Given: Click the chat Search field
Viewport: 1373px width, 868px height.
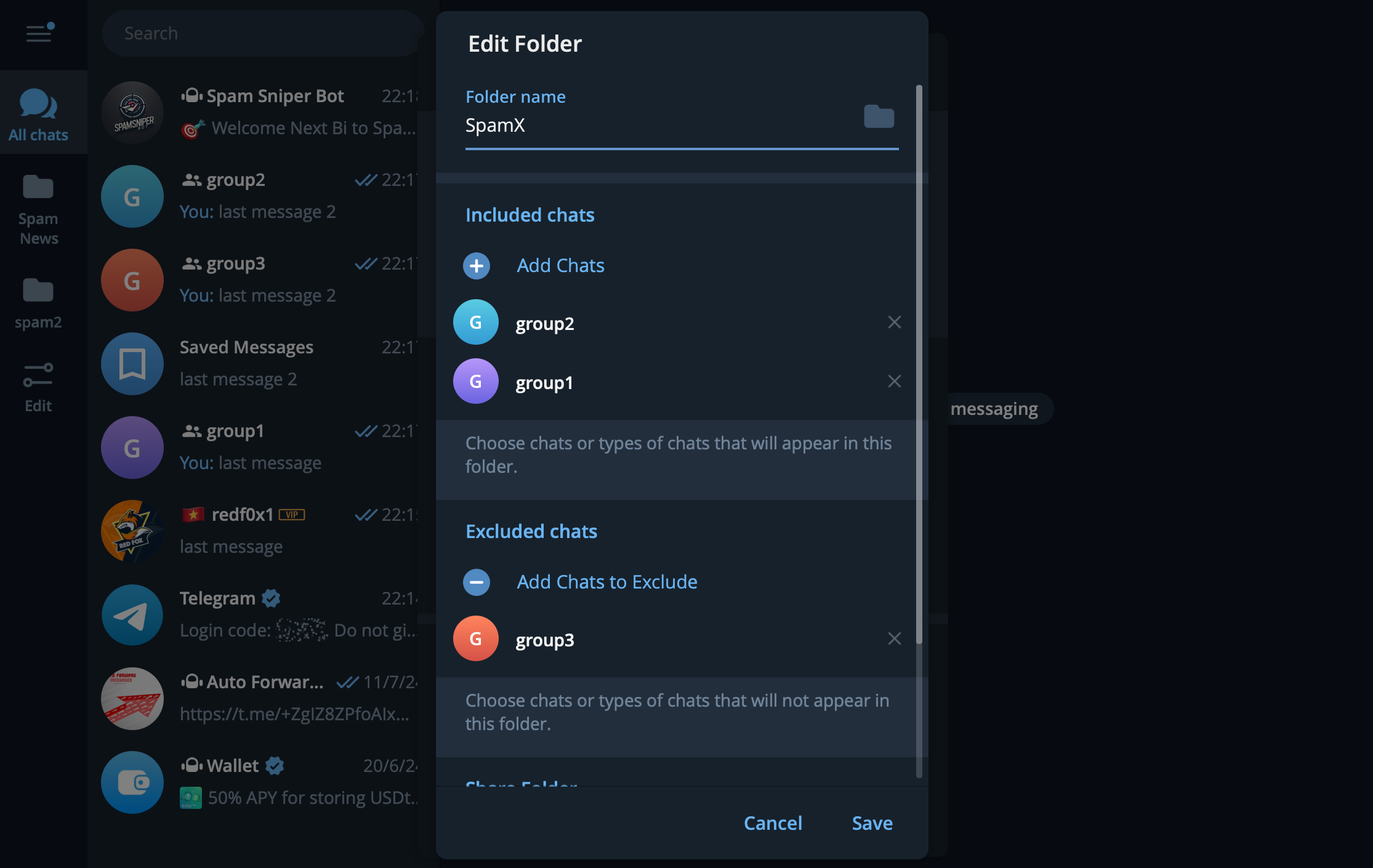Looking at the screenshot, I should [x=262, y=33].
